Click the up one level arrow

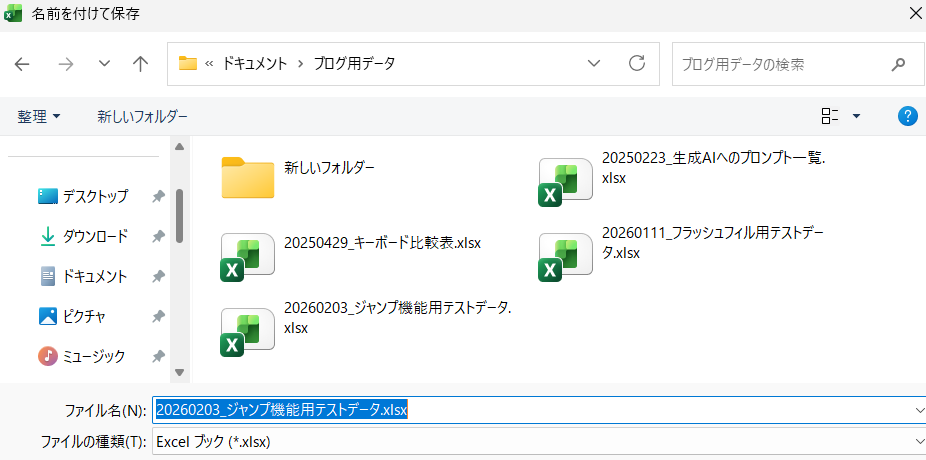click(x=141, y=64)
